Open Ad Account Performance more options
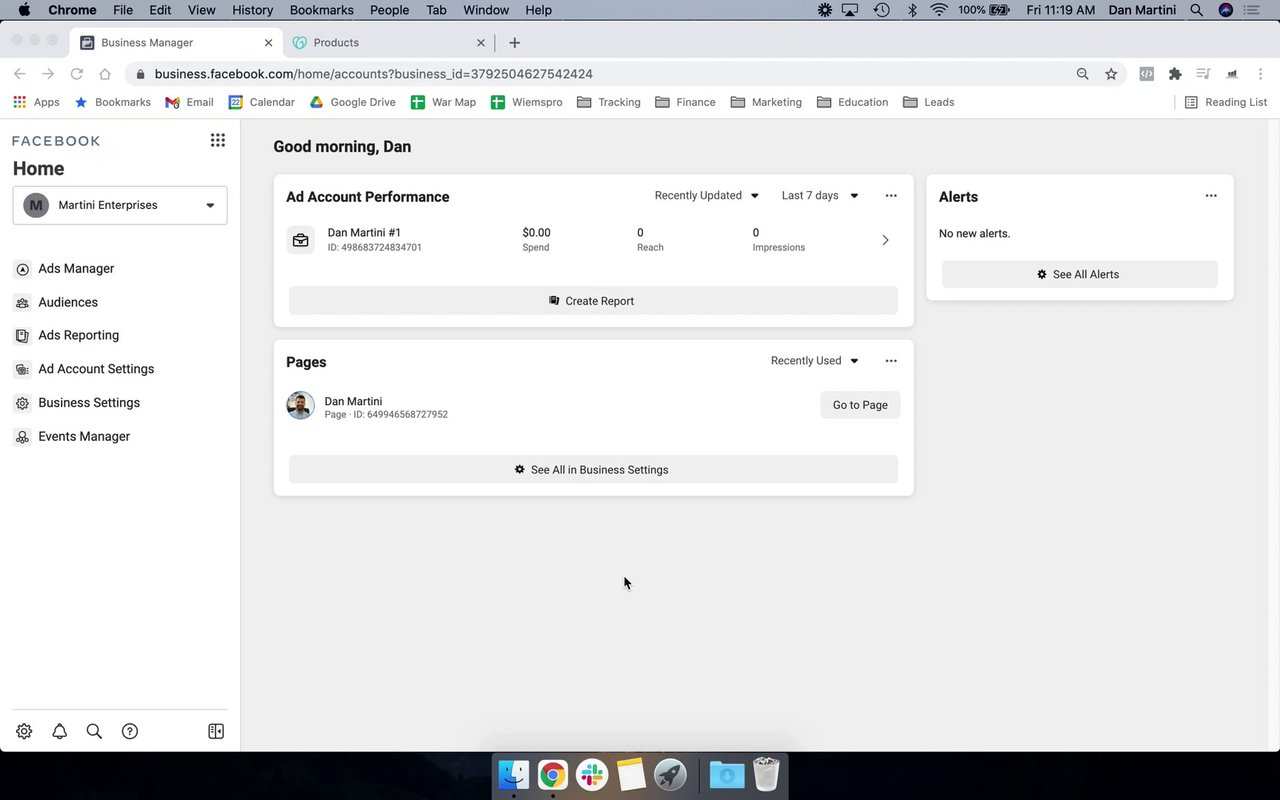The image size is (1280, 800). 891,196
